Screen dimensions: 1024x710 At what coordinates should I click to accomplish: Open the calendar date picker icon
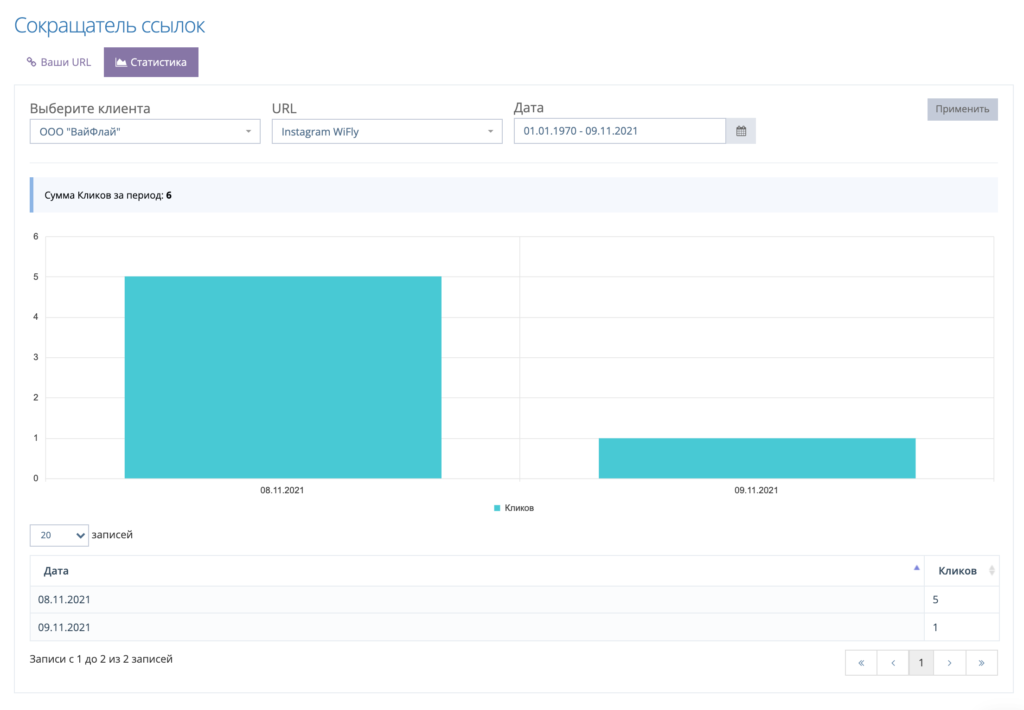click(741, 131)
